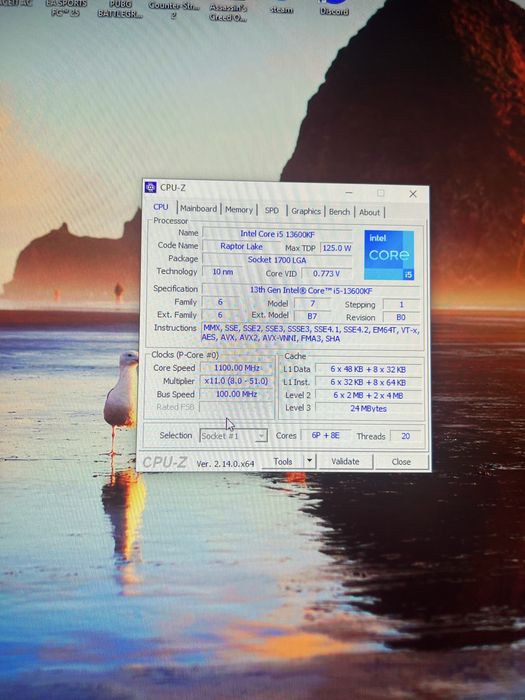Expand the Tools dropdown arrow
Viewport: 525px width, 700px height.
click(x=309, y=461)
